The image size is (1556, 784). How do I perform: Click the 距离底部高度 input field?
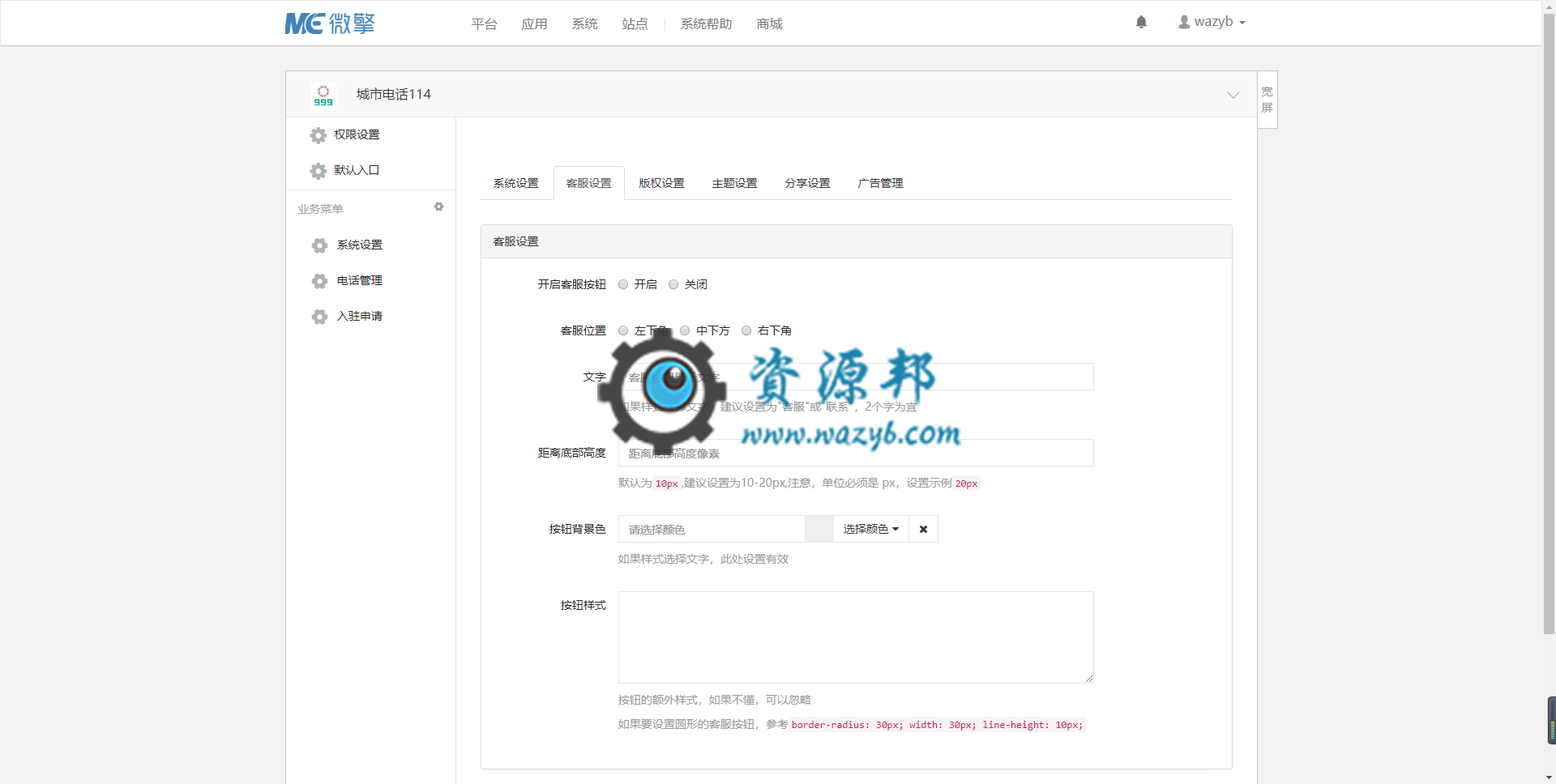[x=856, y=453]
